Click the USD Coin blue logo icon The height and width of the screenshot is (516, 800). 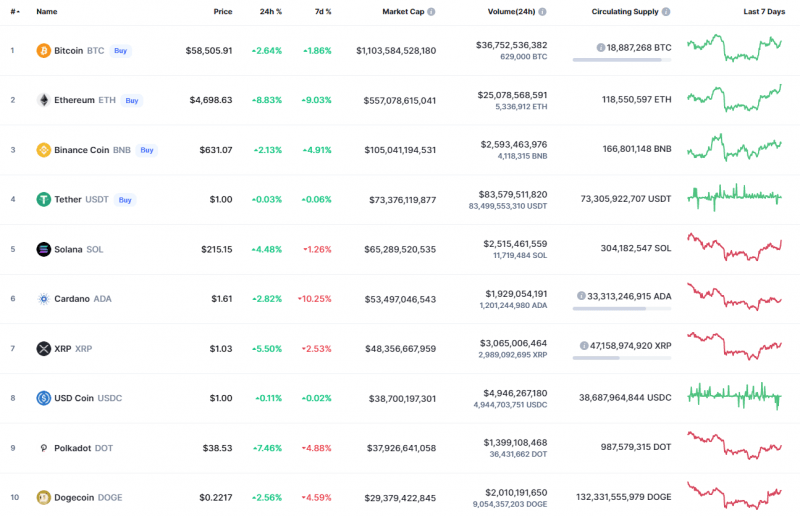[43, 398]
